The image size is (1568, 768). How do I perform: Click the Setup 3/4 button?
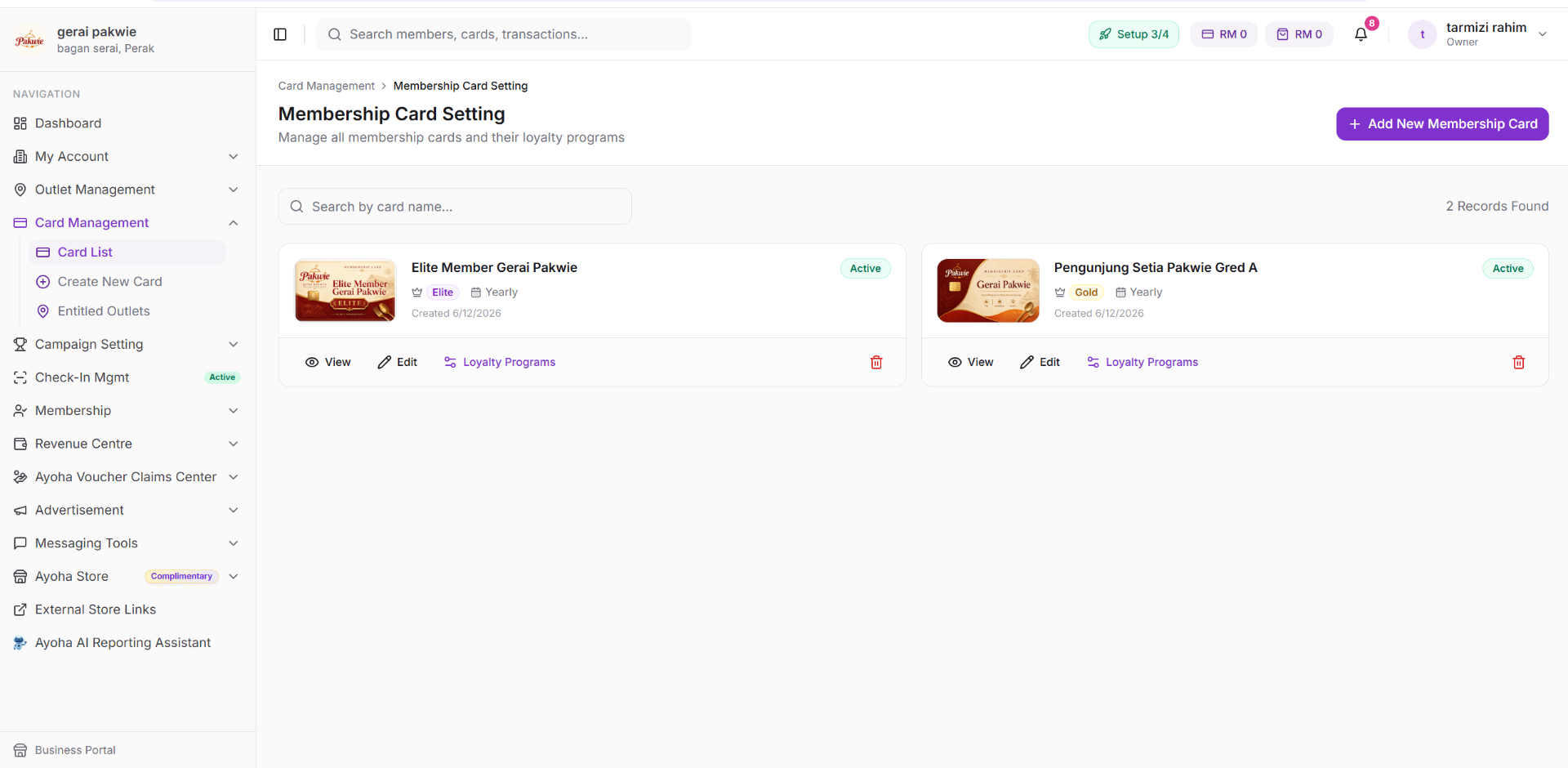click(1134, 34)
